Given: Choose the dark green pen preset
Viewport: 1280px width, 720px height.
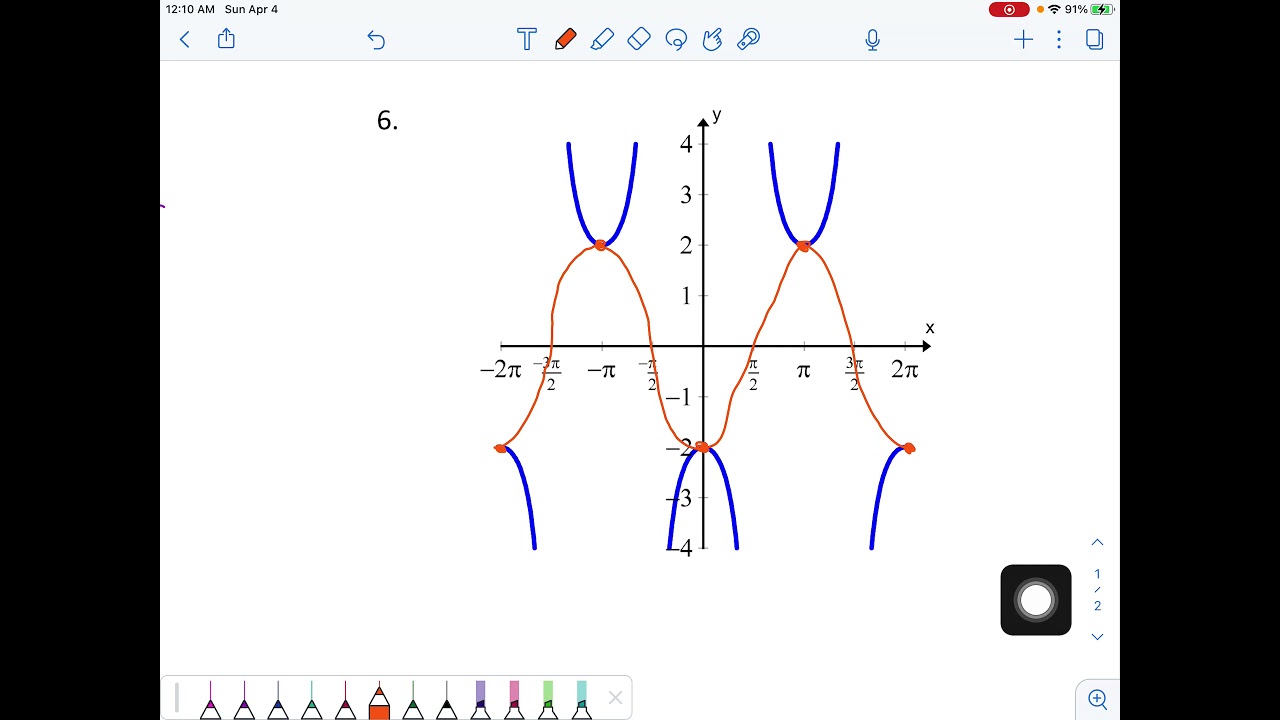Looking at the screenshot, I should coord(413,700).
